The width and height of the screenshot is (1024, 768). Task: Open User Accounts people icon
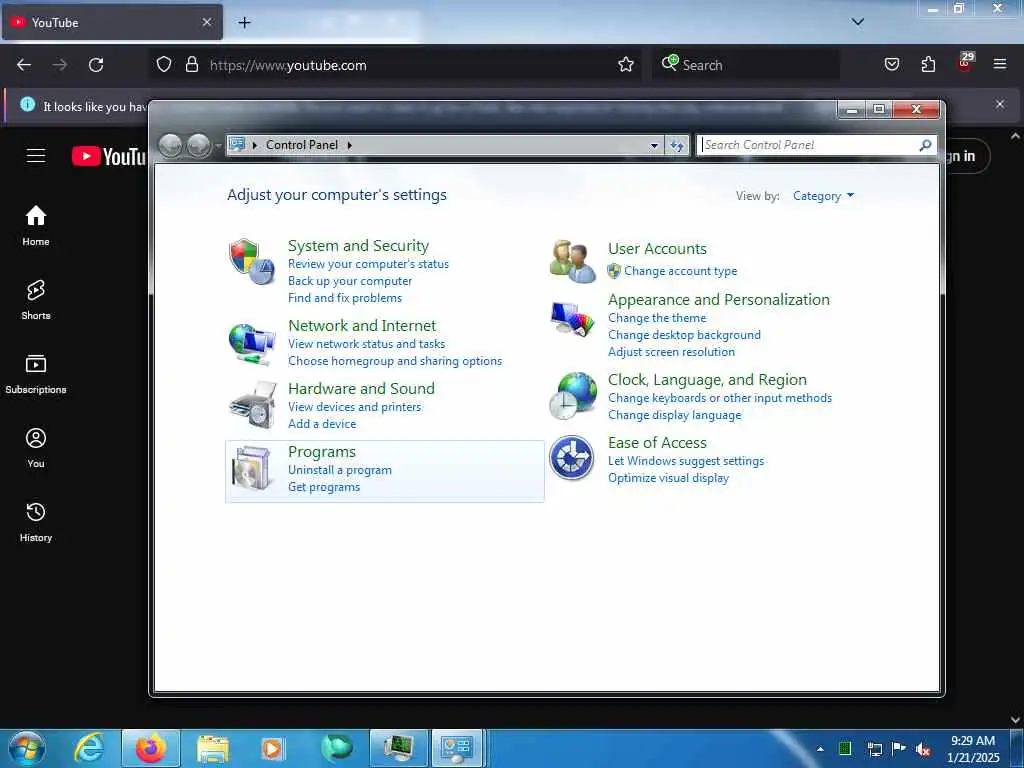click(572, 261)
